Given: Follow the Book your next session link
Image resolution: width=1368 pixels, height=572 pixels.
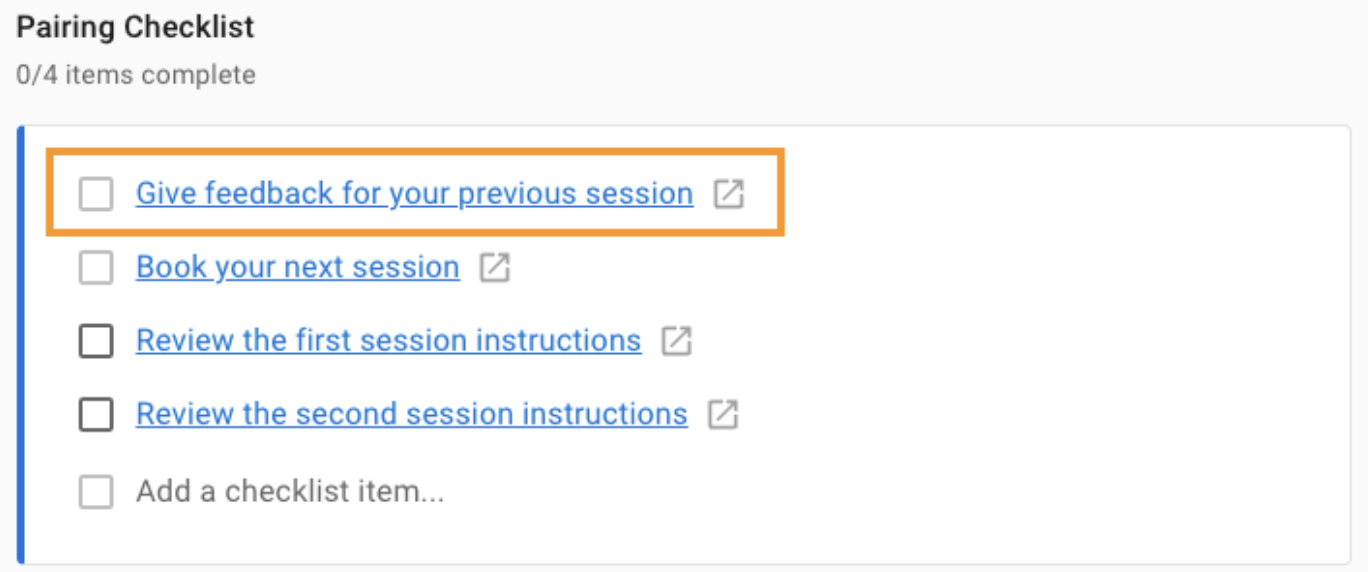Looking at the screenshot, I should point(297,267).
